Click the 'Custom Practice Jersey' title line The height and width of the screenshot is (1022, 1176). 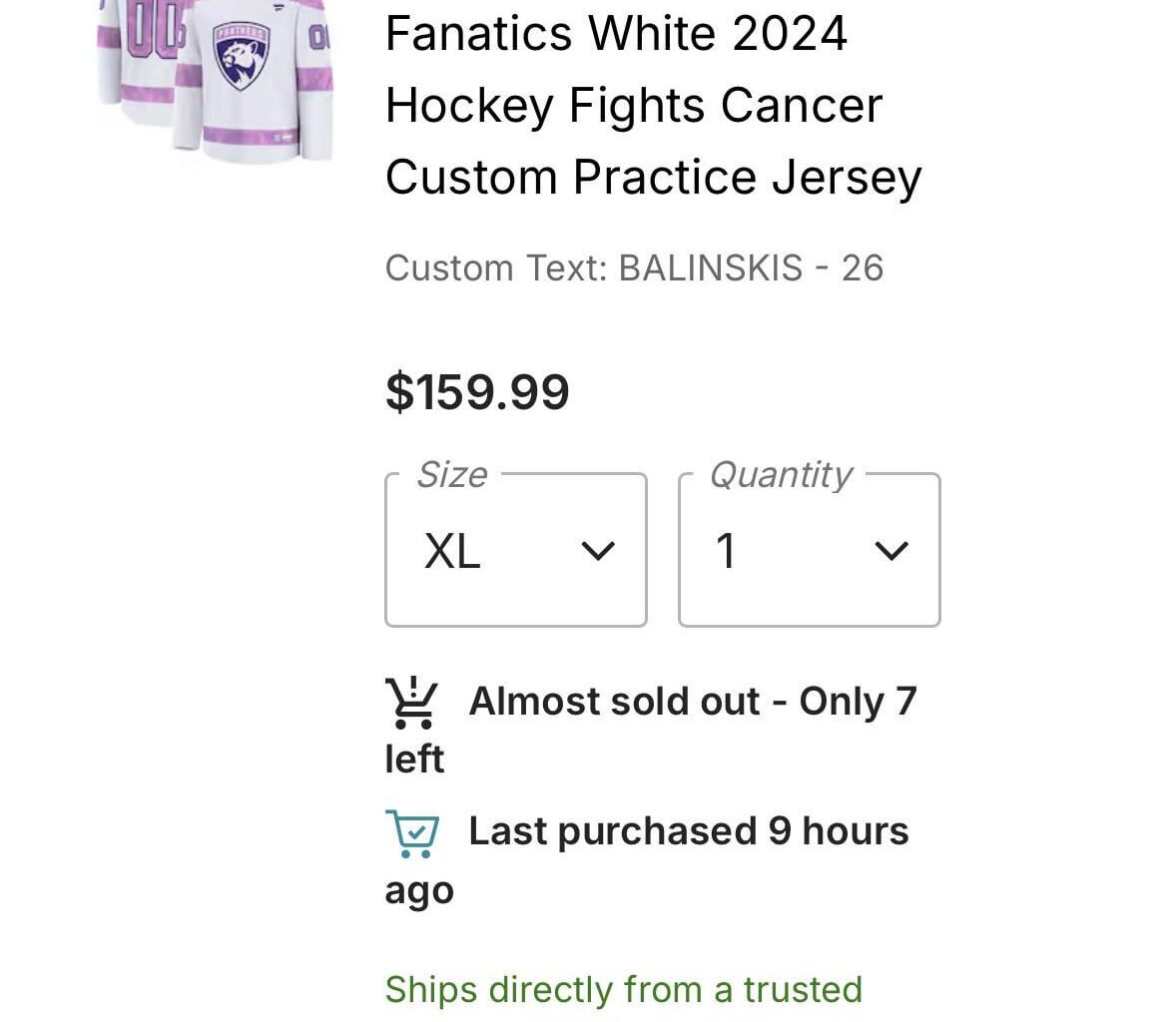tap(653, 178)
